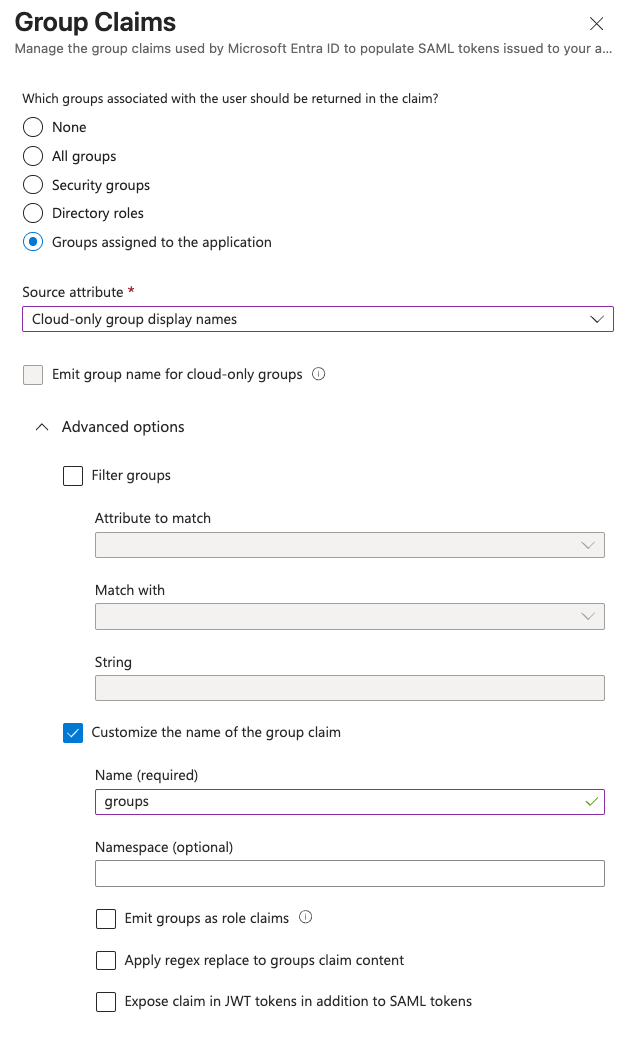Open the Source attribute dropdown
This screenshot has height=1037, width=632.
[x=598, y=319]
